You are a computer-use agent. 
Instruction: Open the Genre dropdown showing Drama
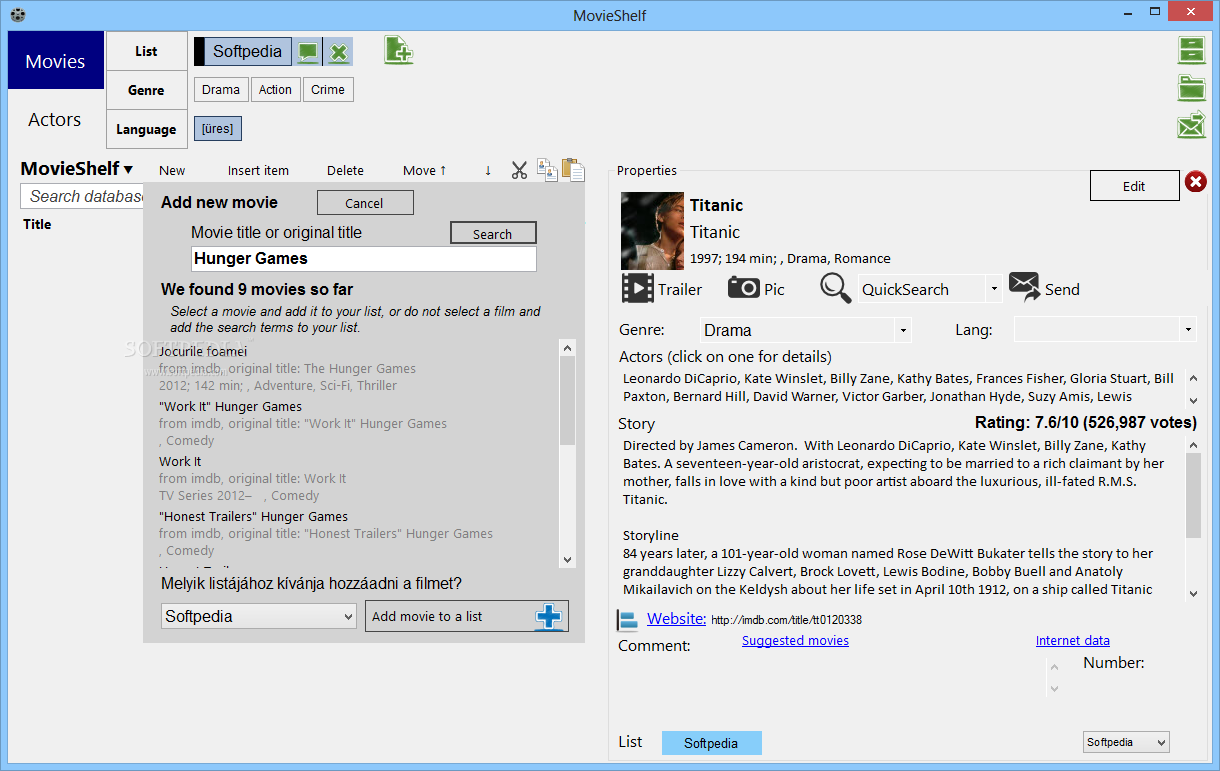coord(903,330)
